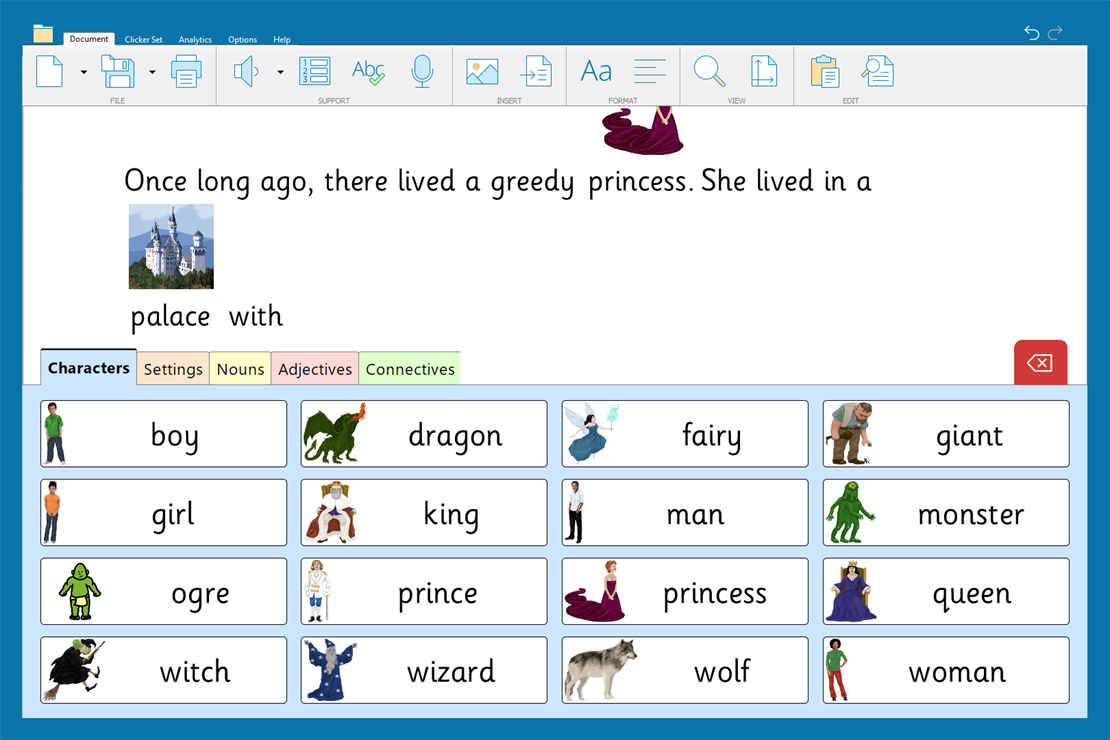The height and width of the screenshot is (740, 1110).
Task: Open the Clicker Set menu tab
Action: coord(143,40)
